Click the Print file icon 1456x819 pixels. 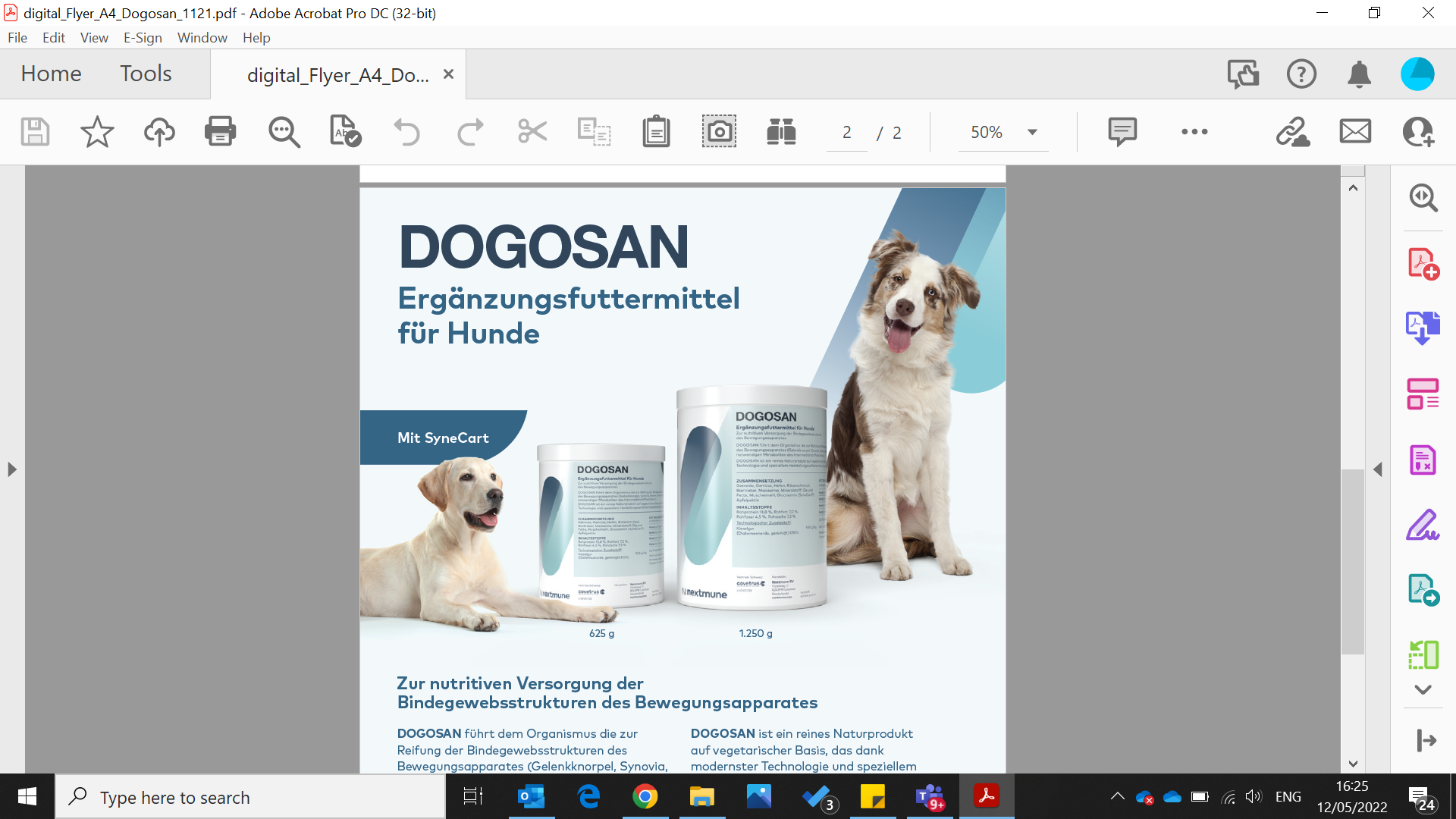[x=220, y=132]
